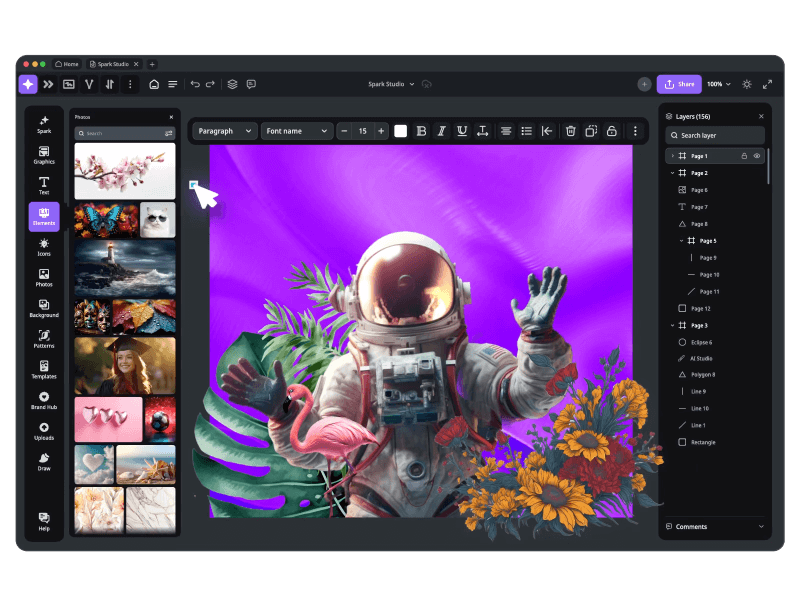Viewport: 800px width, 600px height.
Task: Open the Elements panel
Action: pos(44,217)
